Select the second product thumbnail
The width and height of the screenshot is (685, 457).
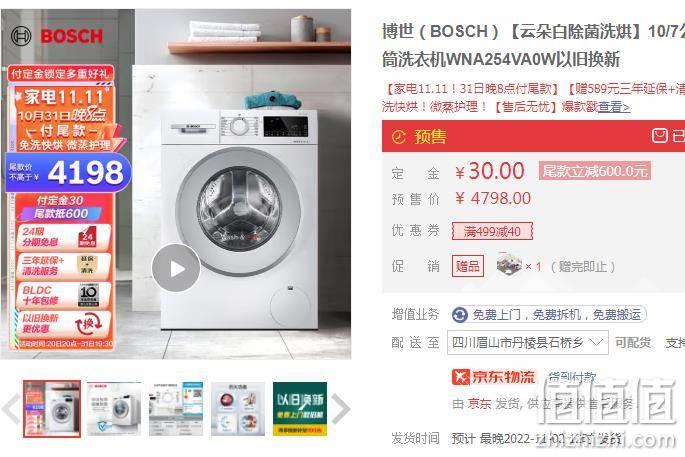click(x=114, y=409)
